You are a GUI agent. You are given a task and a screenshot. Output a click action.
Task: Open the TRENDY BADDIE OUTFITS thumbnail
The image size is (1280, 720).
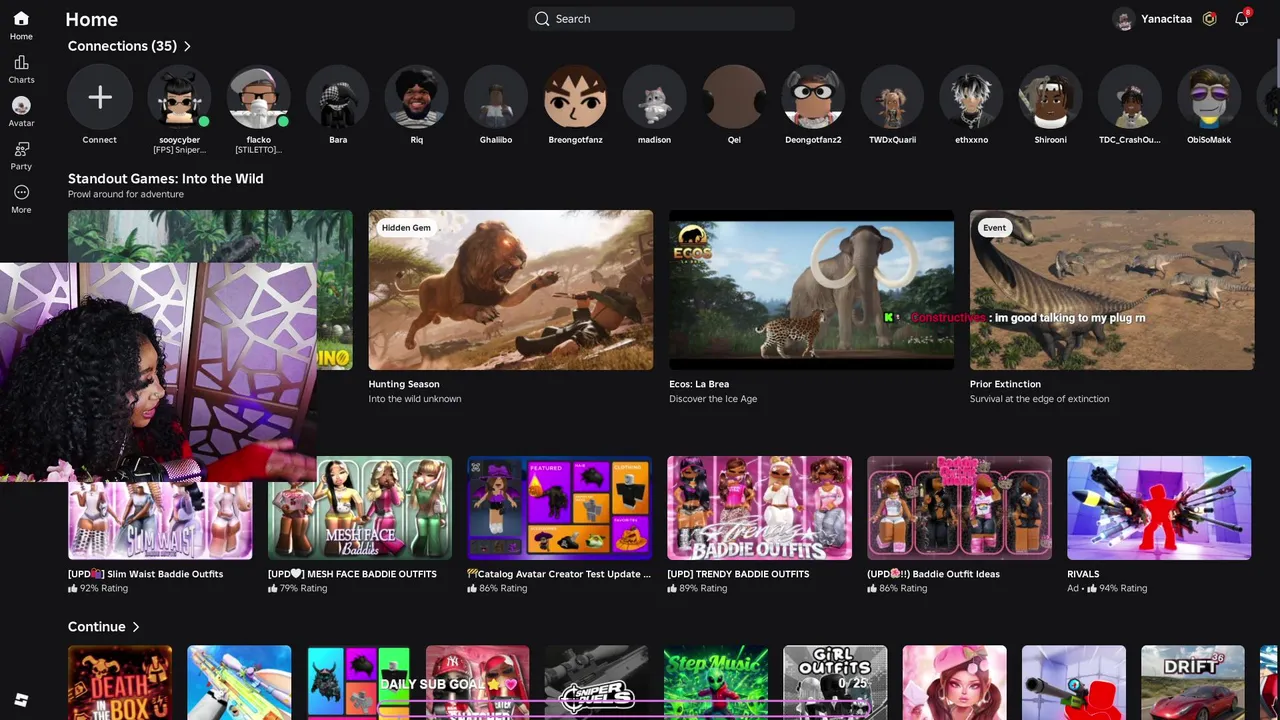(759, 508)
